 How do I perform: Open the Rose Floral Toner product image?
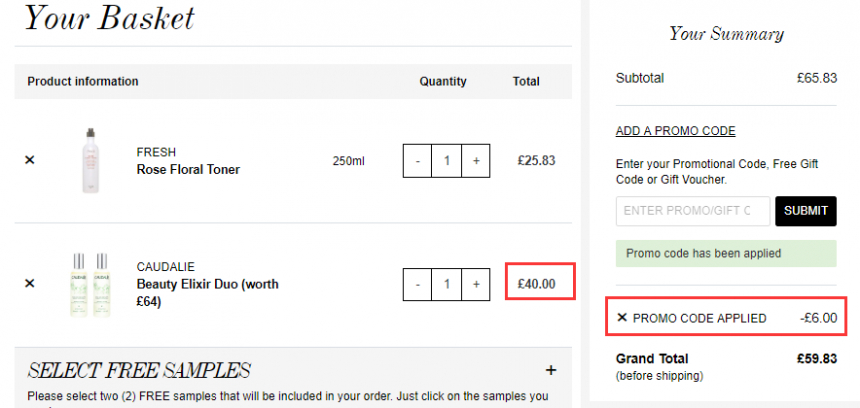tap(90, 161)
